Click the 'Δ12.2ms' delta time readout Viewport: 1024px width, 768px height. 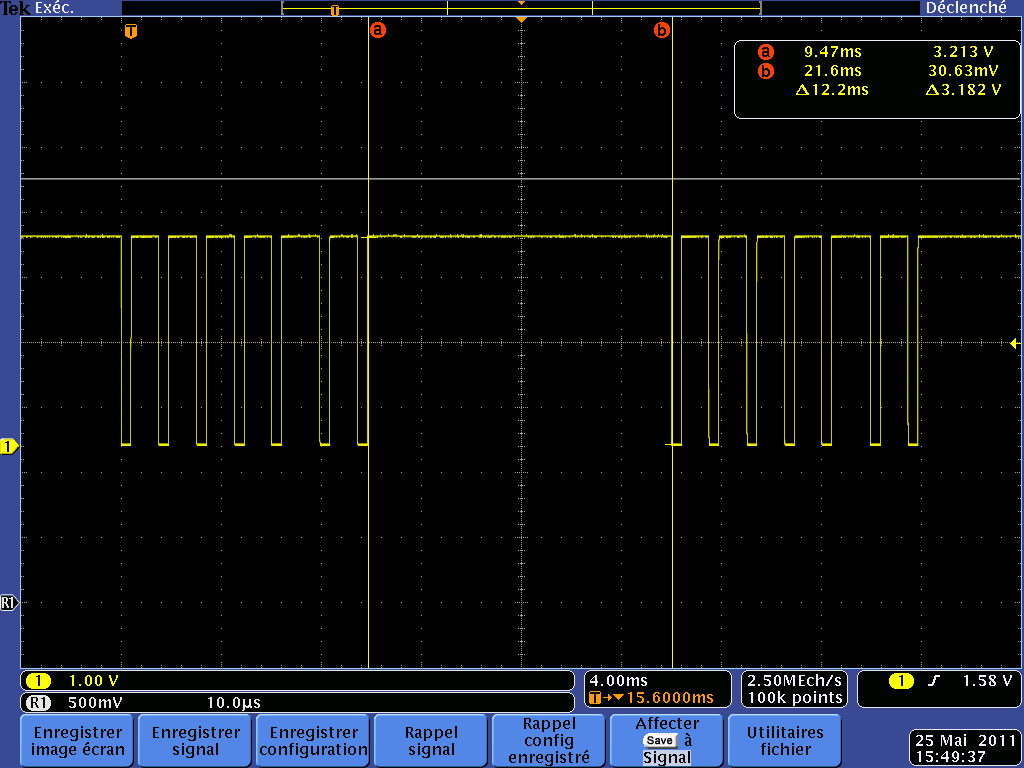[x=832, y=89]
